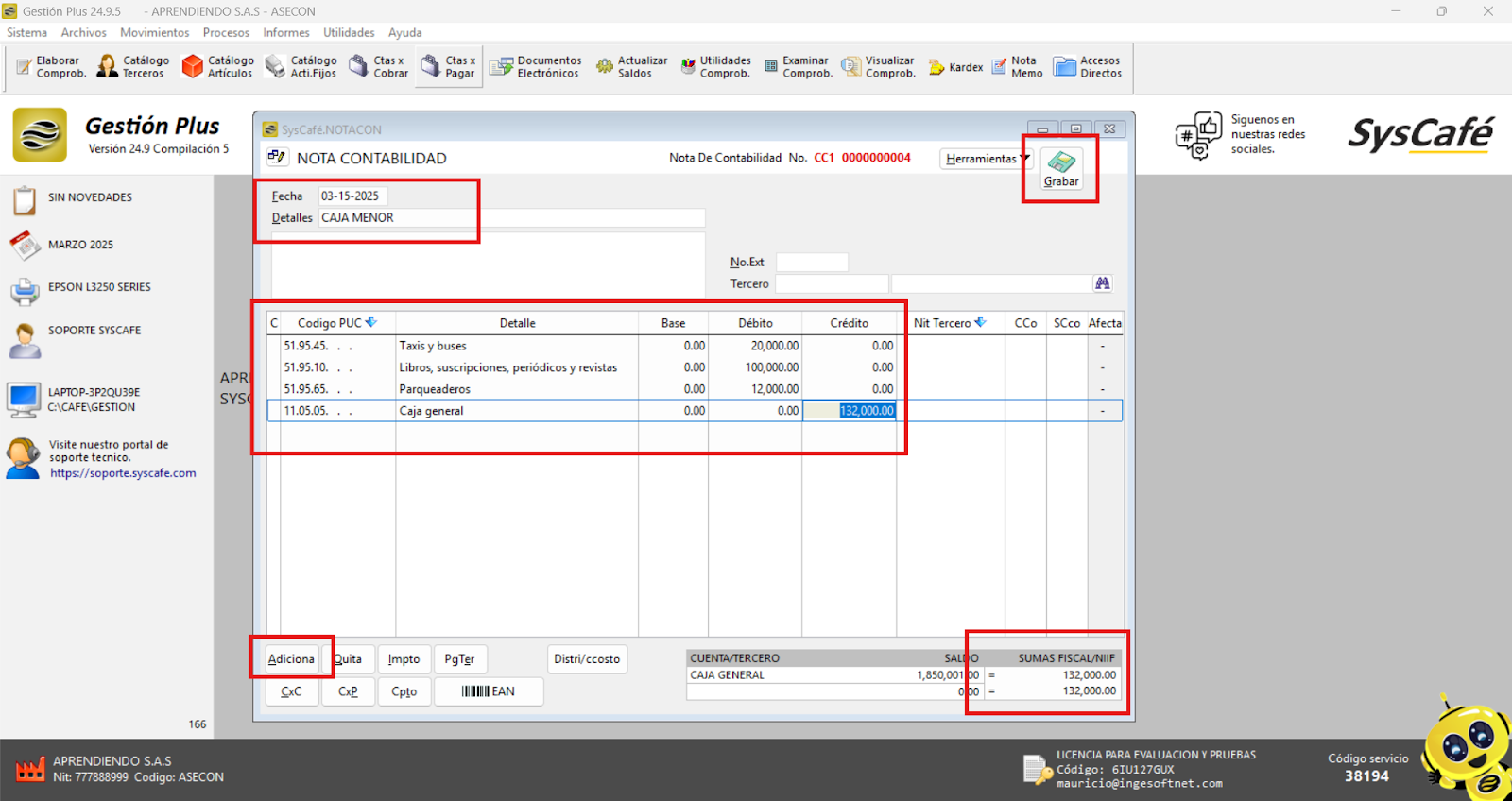Expand the Herramientas dropdown
Image resolution: width=1512 pixels, height=801 pixels.
pos(987,159)
